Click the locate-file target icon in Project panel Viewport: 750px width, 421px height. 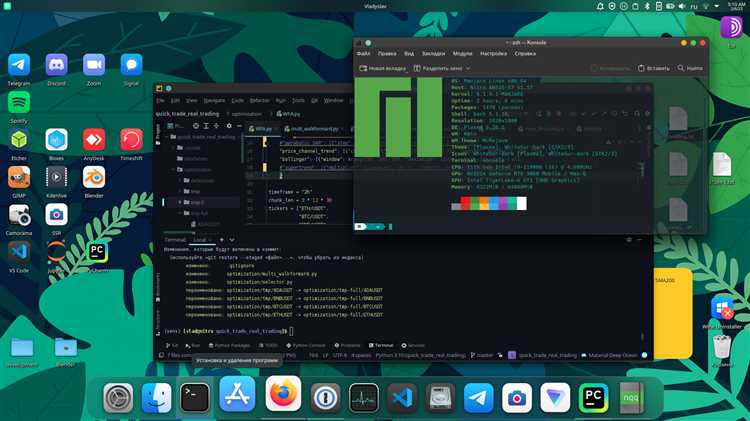coord(196,126)
